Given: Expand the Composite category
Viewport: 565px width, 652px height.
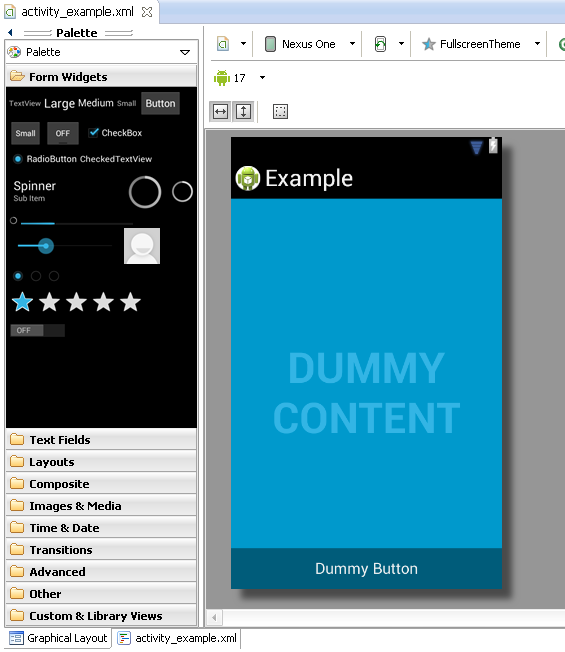Looking at the screenshot, I should coord(101,484).
